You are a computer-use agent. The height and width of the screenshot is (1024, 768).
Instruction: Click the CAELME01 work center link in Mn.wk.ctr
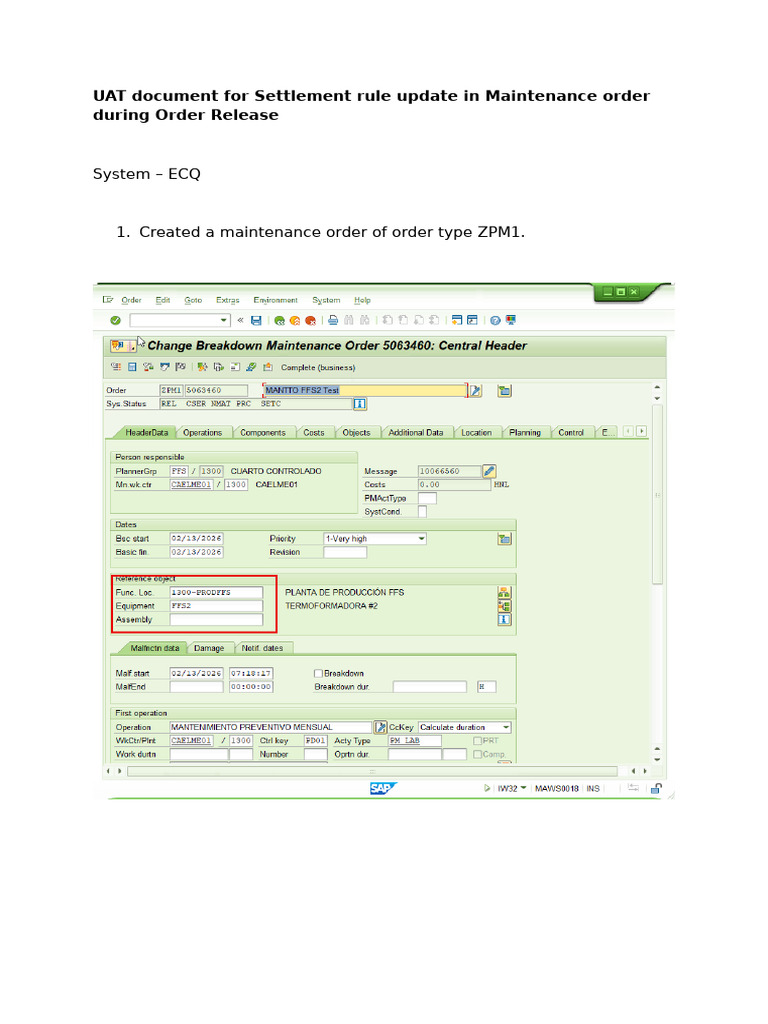coord(191,485)
